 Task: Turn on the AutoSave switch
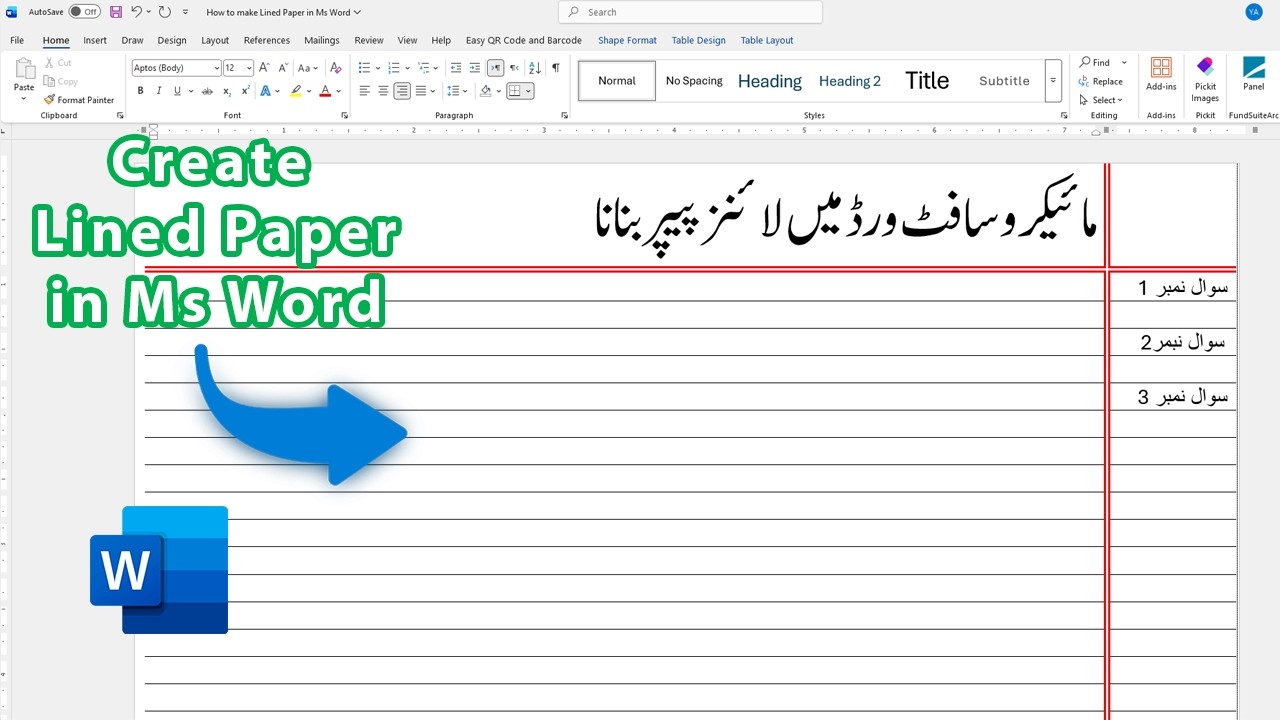(x=85, y=12)
